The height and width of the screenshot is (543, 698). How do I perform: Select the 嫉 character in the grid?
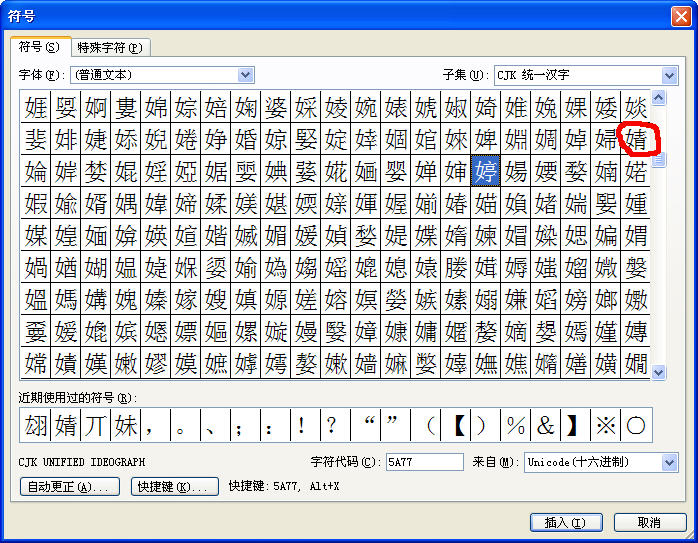coord(426,299)
